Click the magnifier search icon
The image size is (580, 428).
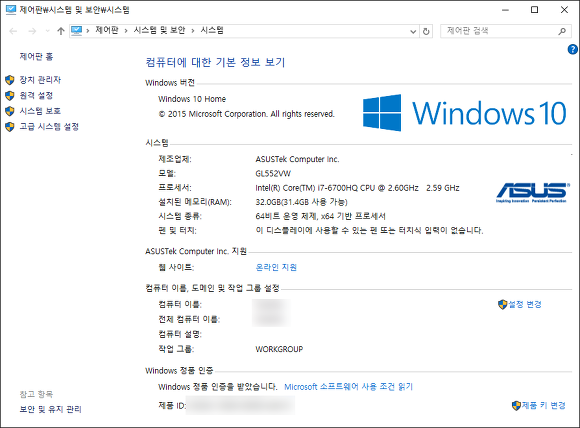click(562, 31)
